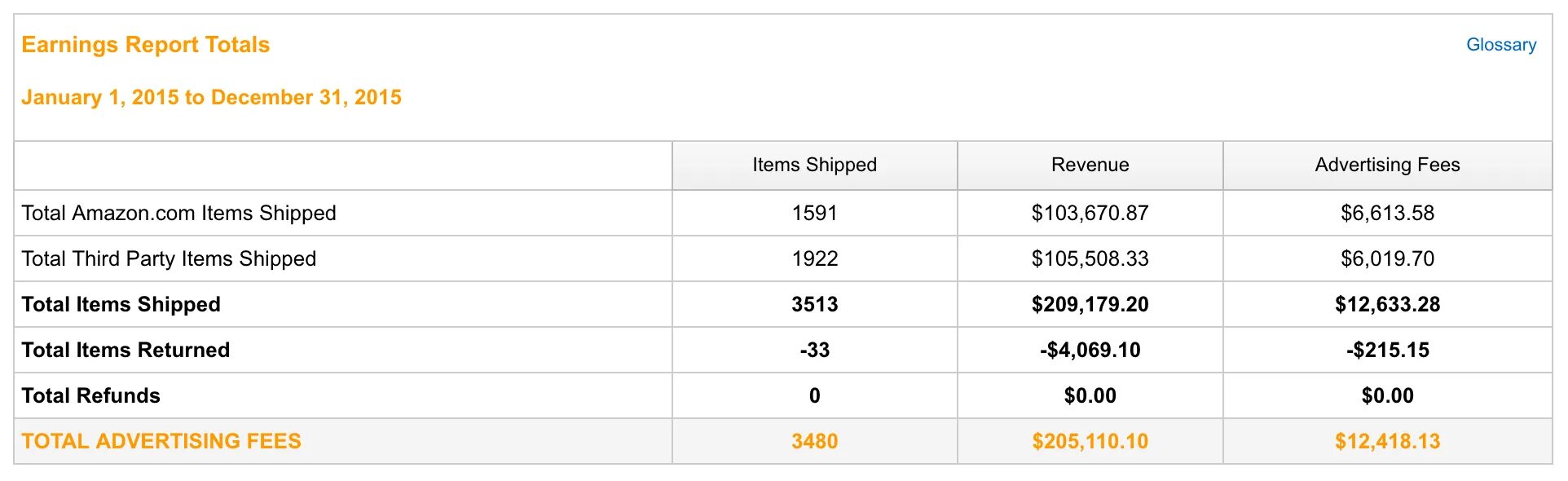Click the $6,019.70 advertising fees cell
Viewport: 1568px width, 481px height.
click(x=1387, y=259)
